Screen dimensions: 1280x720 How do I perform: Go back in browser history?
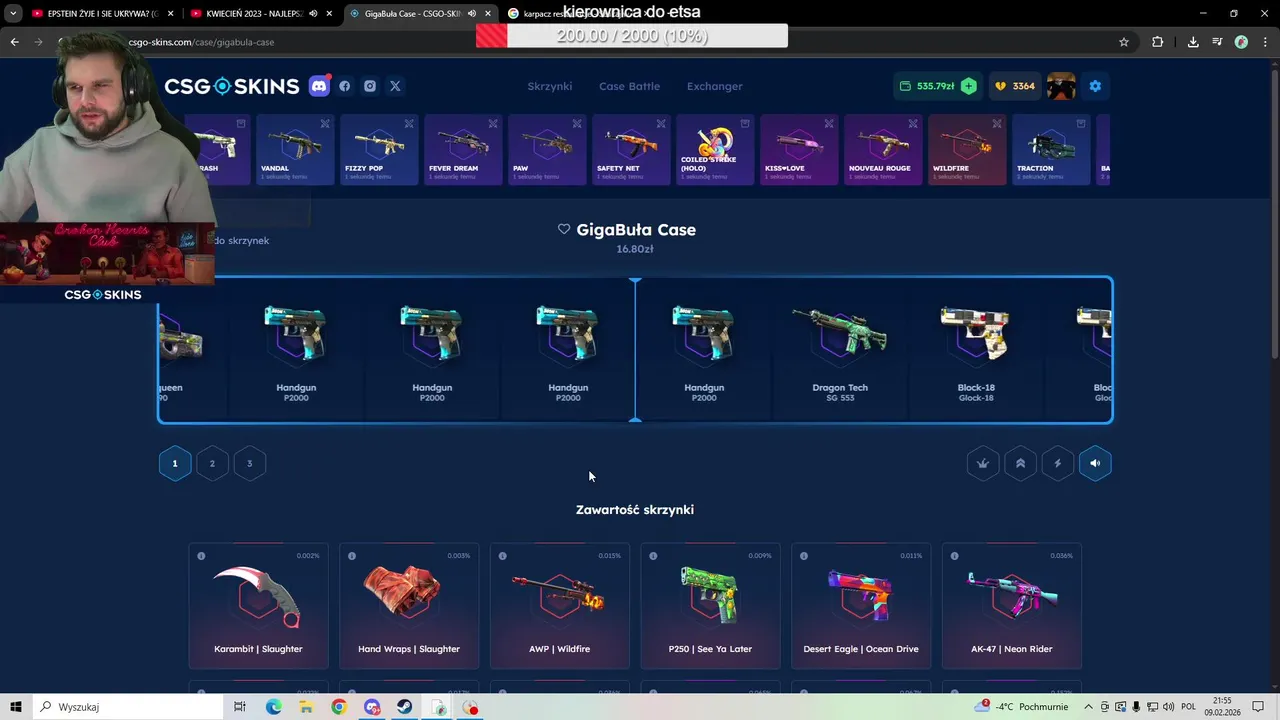pos(14,42)
